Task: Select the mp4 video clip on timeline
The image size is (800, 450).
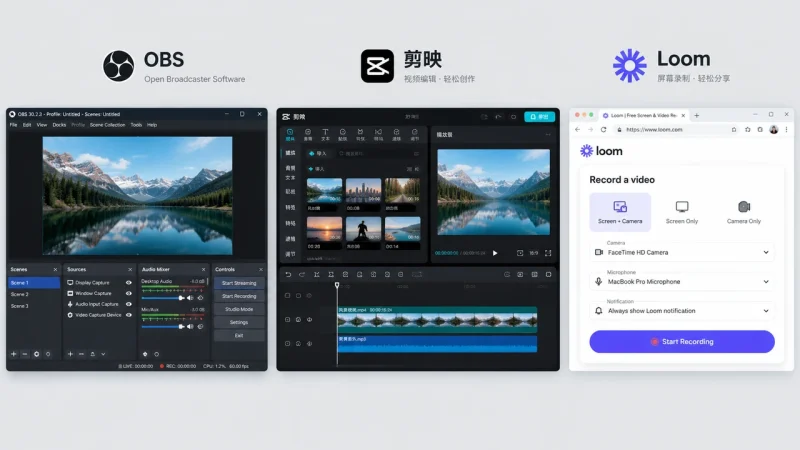Action: coord(437,319)
